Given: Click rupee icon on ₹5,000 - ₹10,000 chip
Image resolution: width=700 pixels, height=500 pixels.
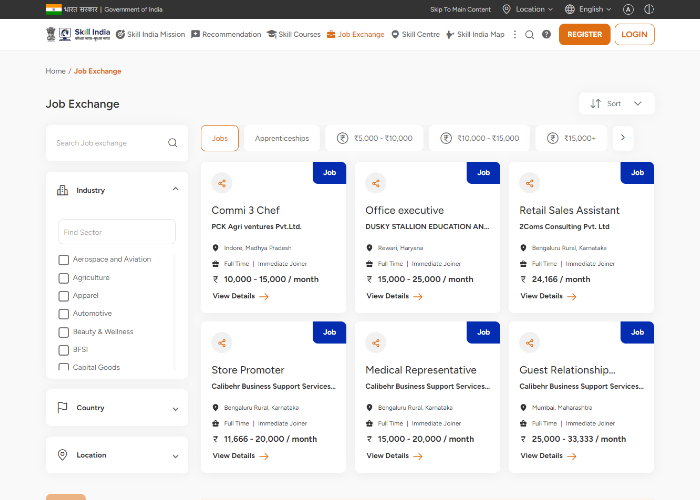Looking at the screenshot, I should coord(342,138).
